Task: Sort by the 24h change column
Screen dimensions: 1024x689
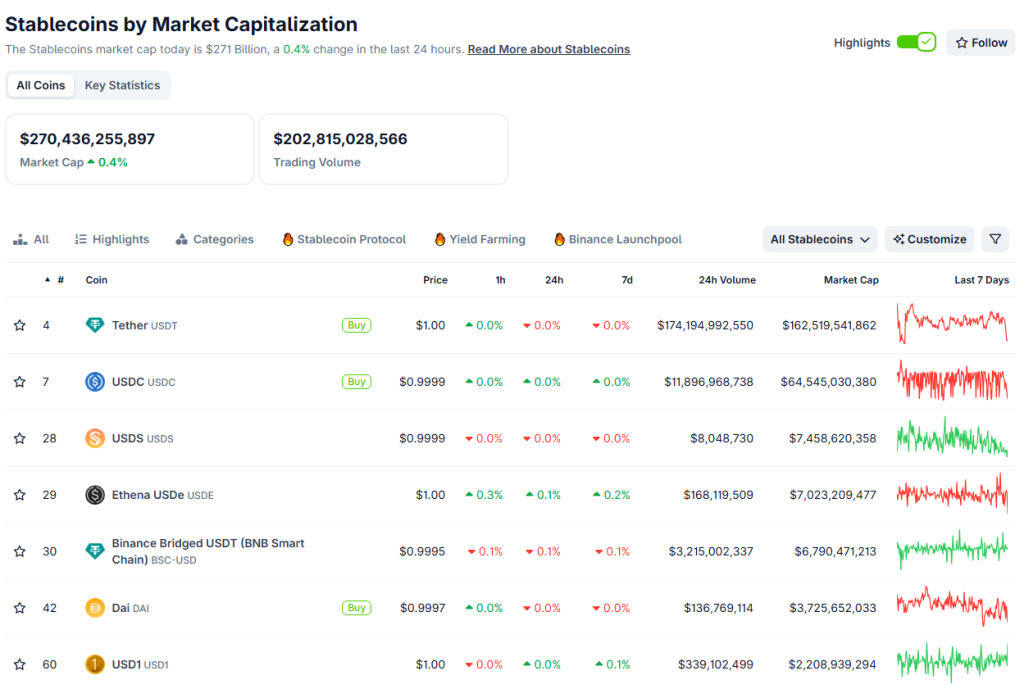Action: pos(554,280)
